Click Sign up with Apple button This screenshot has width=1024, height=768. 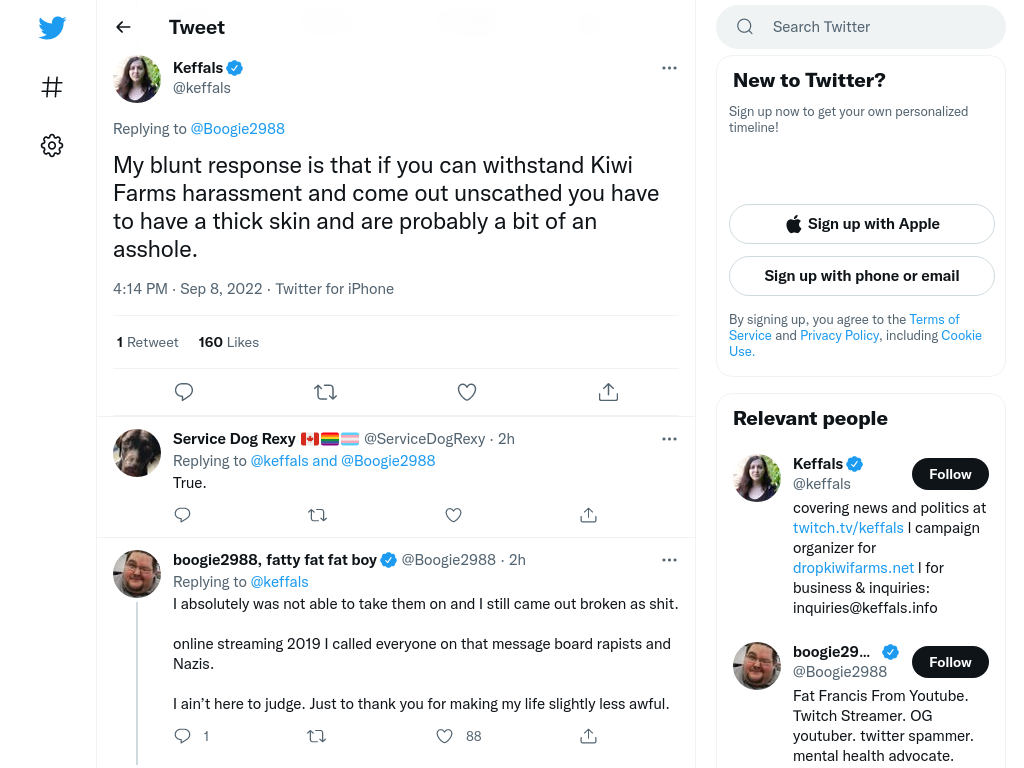coord(861,224)
